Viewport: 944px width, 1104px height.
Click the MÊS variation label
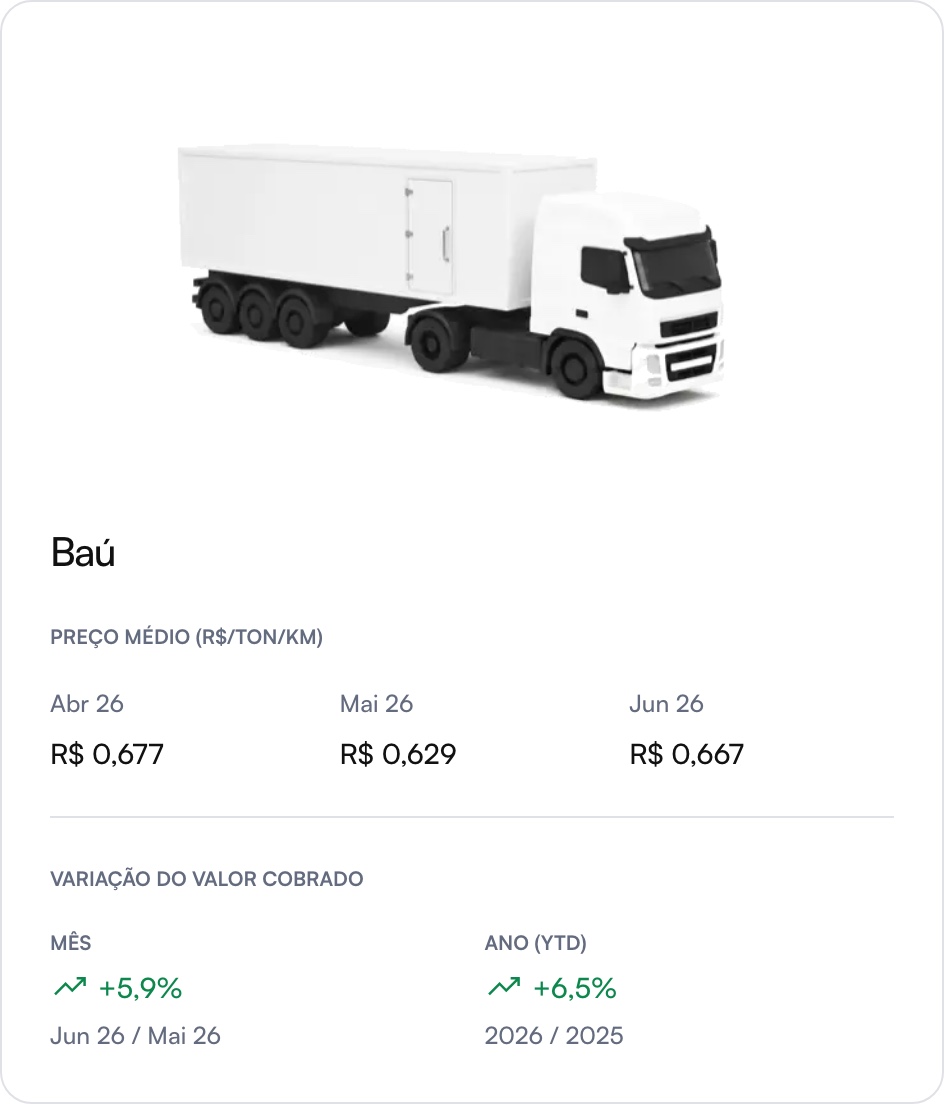(71, 943)
